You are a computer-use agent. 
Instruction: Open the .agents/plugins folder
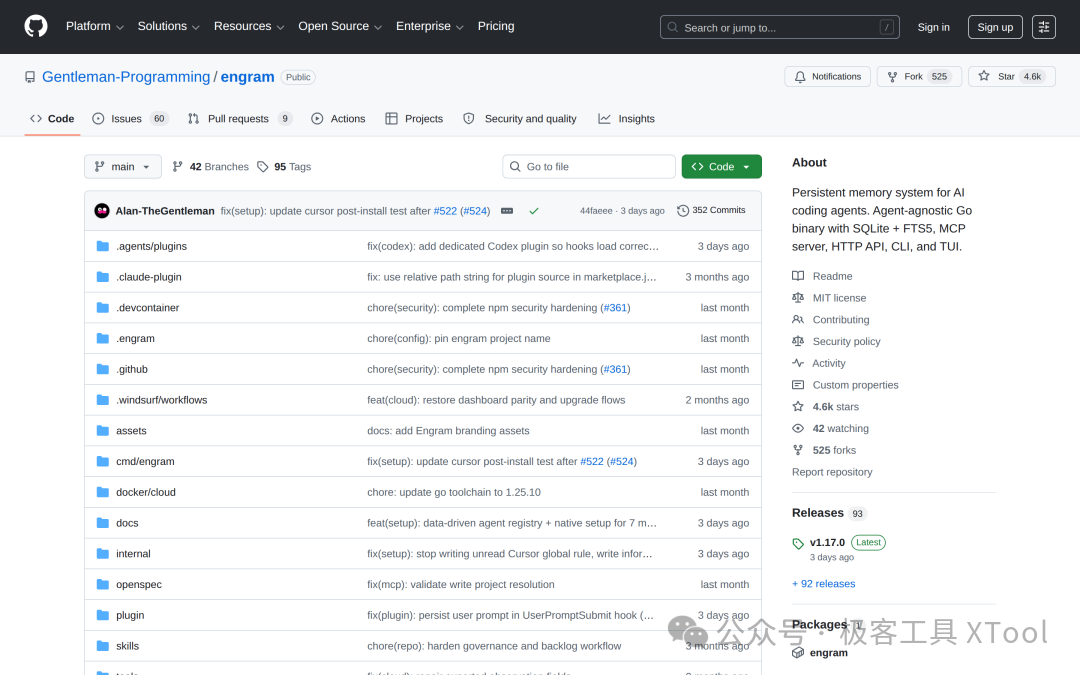click(x=152, y=246)
